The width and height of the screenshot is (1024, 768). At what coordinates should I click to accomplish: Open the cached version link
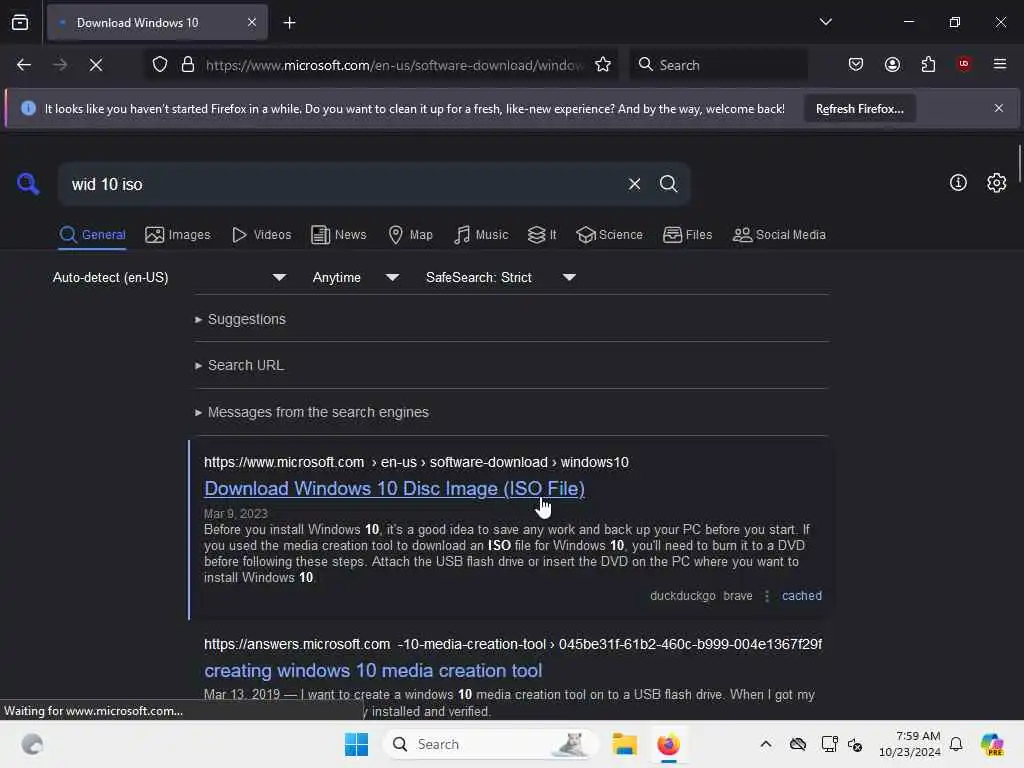(x=801, y=596)
